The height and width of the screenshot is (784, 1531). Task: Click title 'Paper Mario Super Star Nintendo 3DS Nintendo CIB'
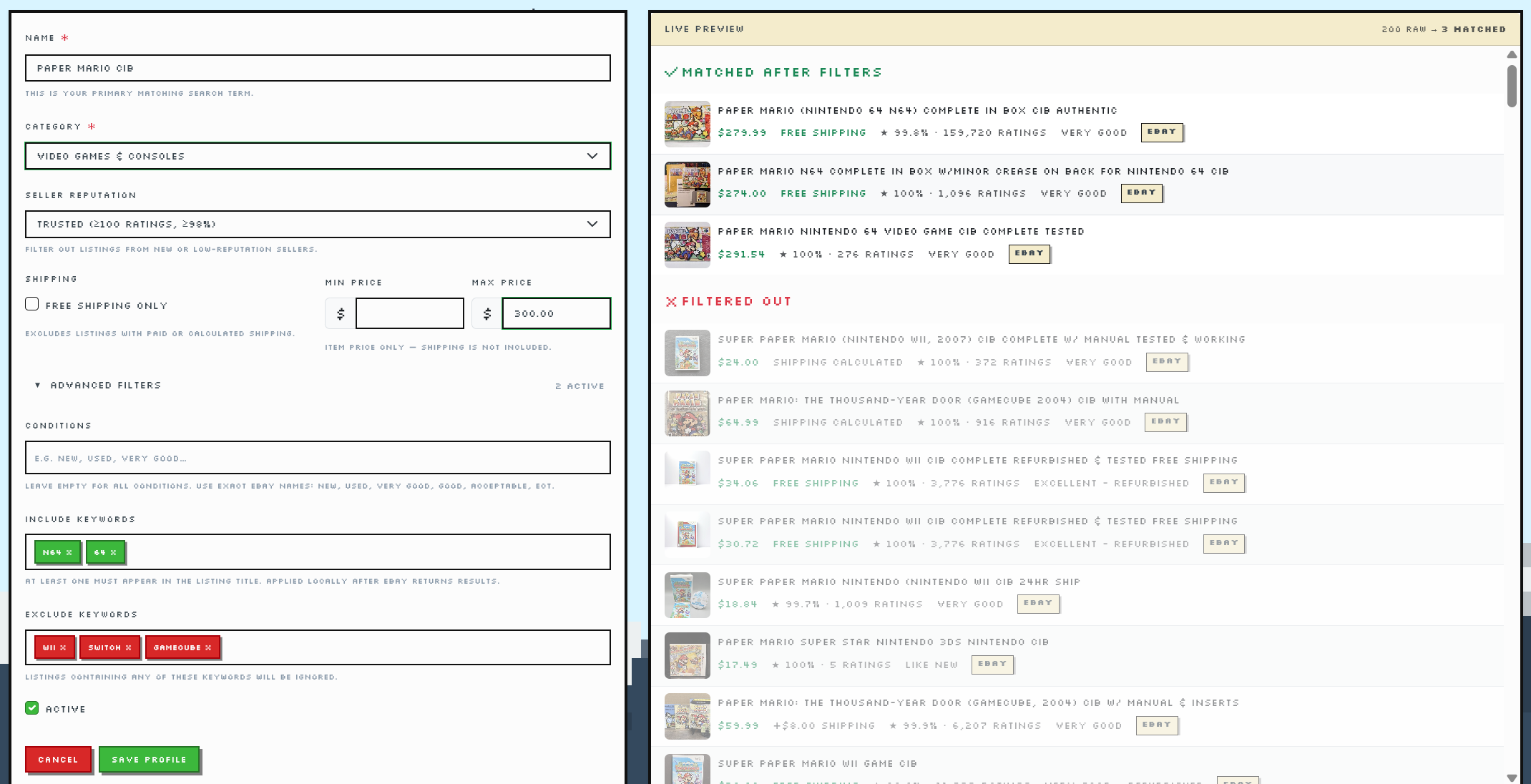coord(883,642)
